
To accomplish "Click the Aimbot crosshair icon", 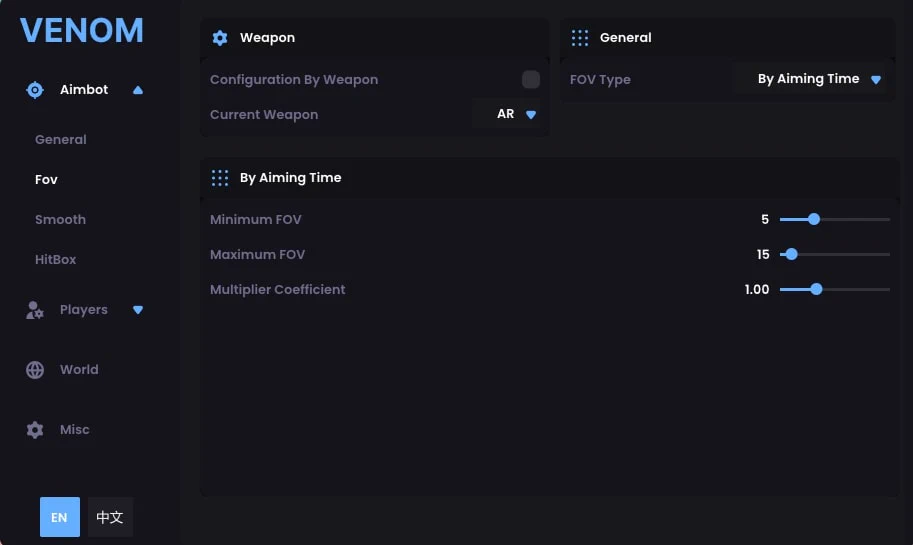I will pyautogui.click(x=35, y=90).
